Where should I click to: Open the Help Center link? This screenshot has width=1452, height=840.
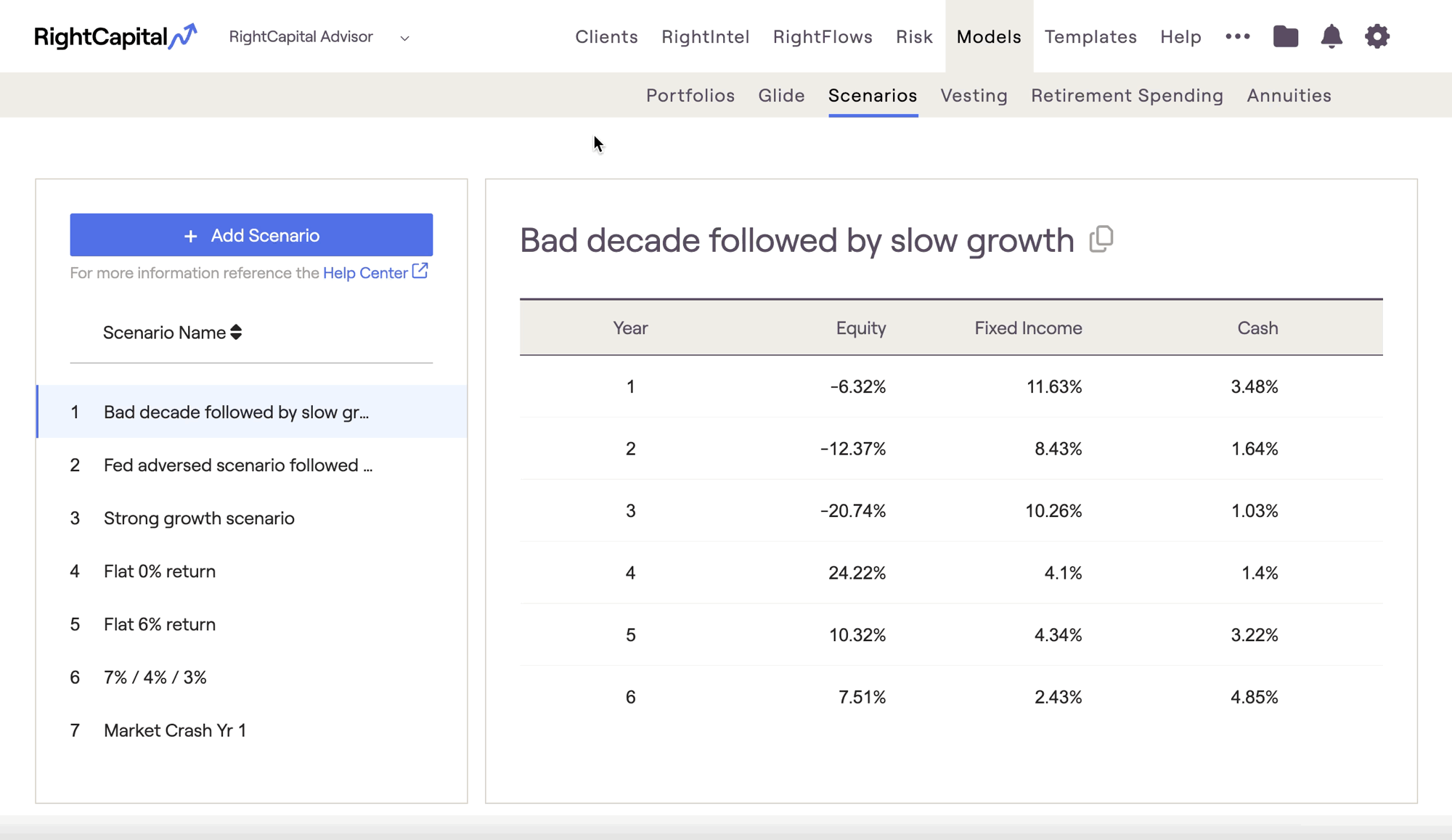click(x=365, y=273)
